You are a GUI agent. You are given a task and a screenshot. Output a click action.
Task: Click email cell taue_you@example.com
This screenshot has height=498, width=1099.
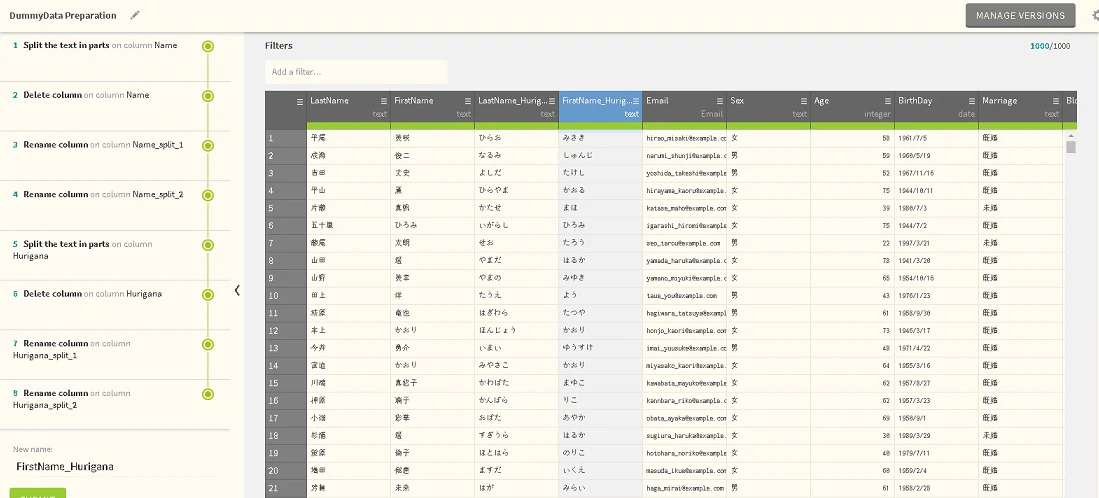(684, 296)
